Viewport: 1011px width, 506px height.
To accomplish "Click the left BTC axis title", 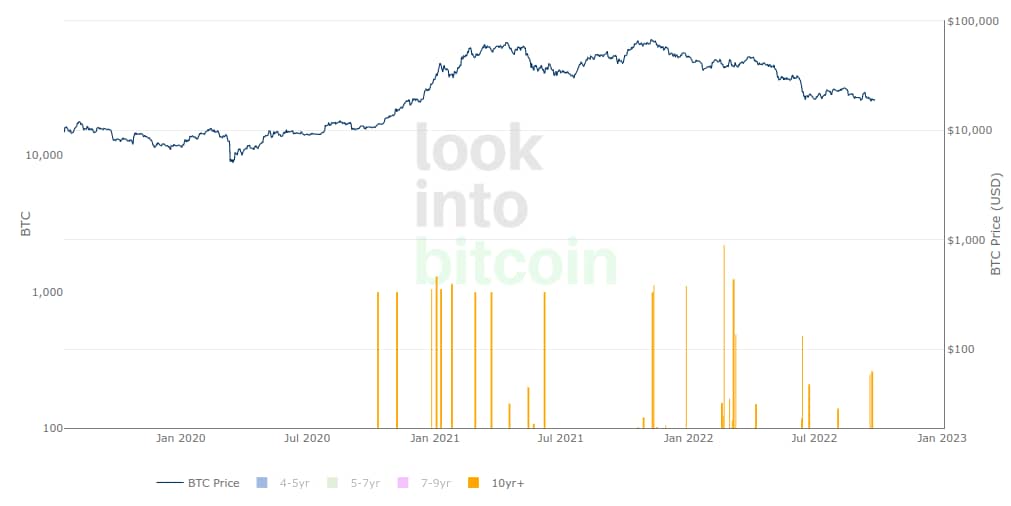I will (x=26, y=224).
